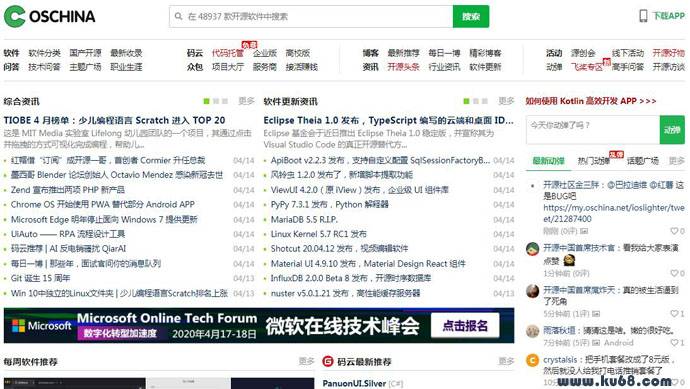690x389 pixels.
Task: Click the green 动弹 post button
Action: point(672,130)
